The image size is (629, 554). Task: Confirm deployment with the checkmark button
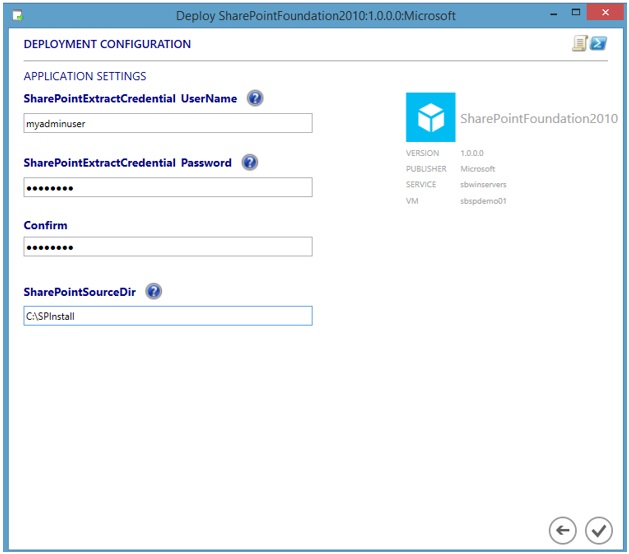[x=599, y=530]
